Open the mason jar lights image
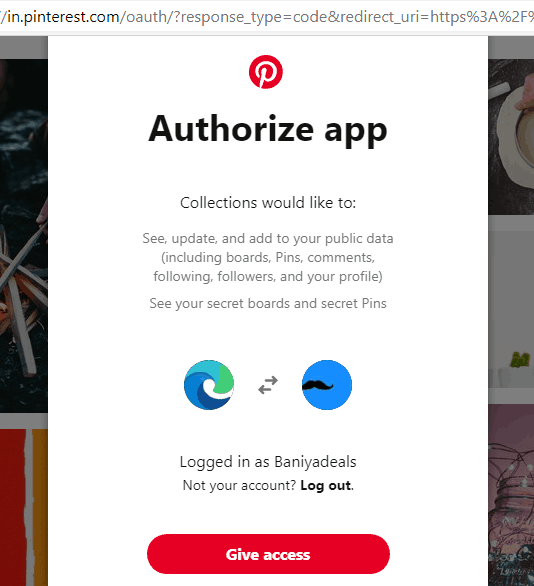 (511, 495)
